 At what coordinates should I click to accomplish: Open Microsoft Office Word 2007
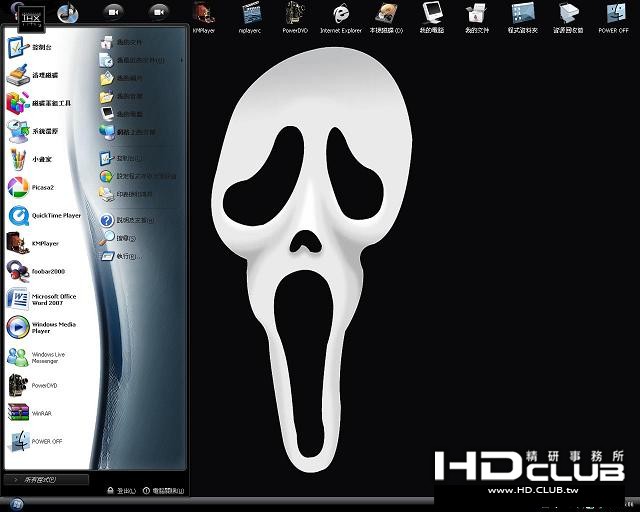tap(41, 299)
